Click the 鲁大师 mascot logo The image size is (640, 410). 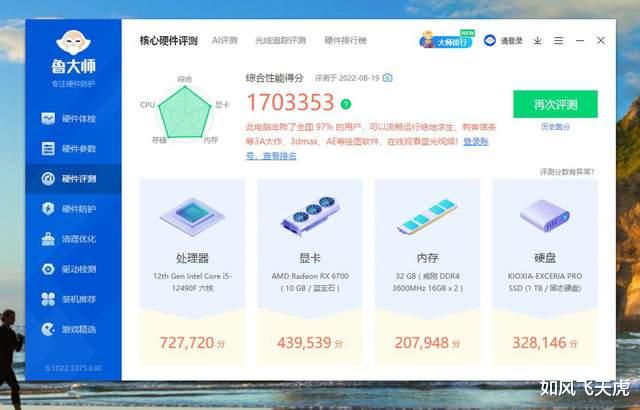[x=73, y=42]
